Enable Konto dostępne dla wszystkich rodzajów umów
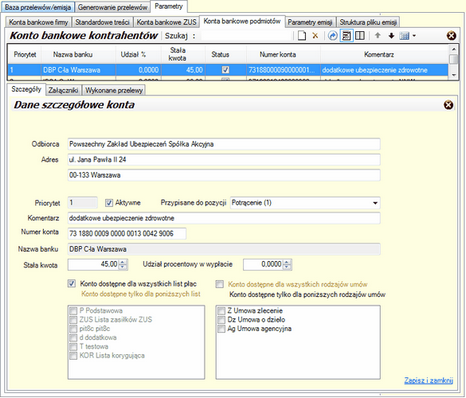Screen dimensions: 466x398 [219, 284]
